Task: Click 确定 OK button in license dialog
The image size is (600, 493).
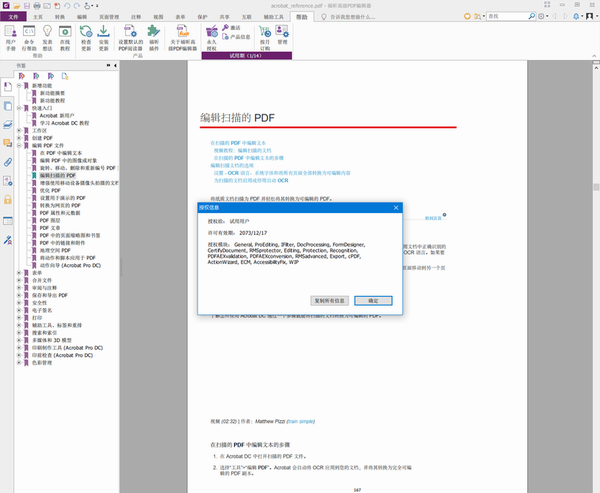Action: coord(373,301)
